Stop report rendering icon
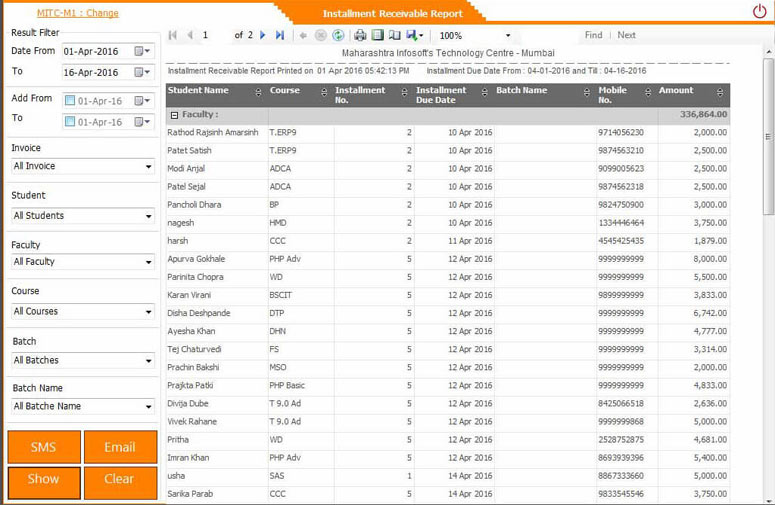 click(x=321, y=35)
